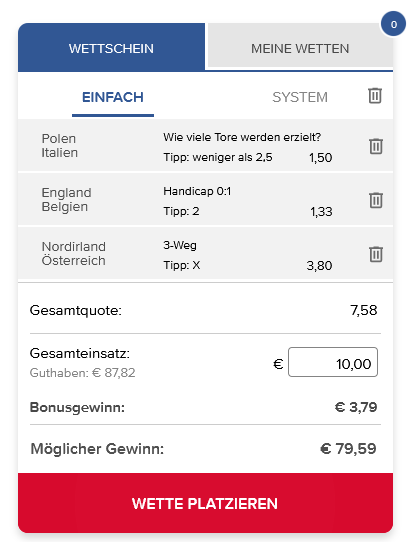409x542 pixels.
Task: Click the Wette Platzieren button
Action: point(205,503)
